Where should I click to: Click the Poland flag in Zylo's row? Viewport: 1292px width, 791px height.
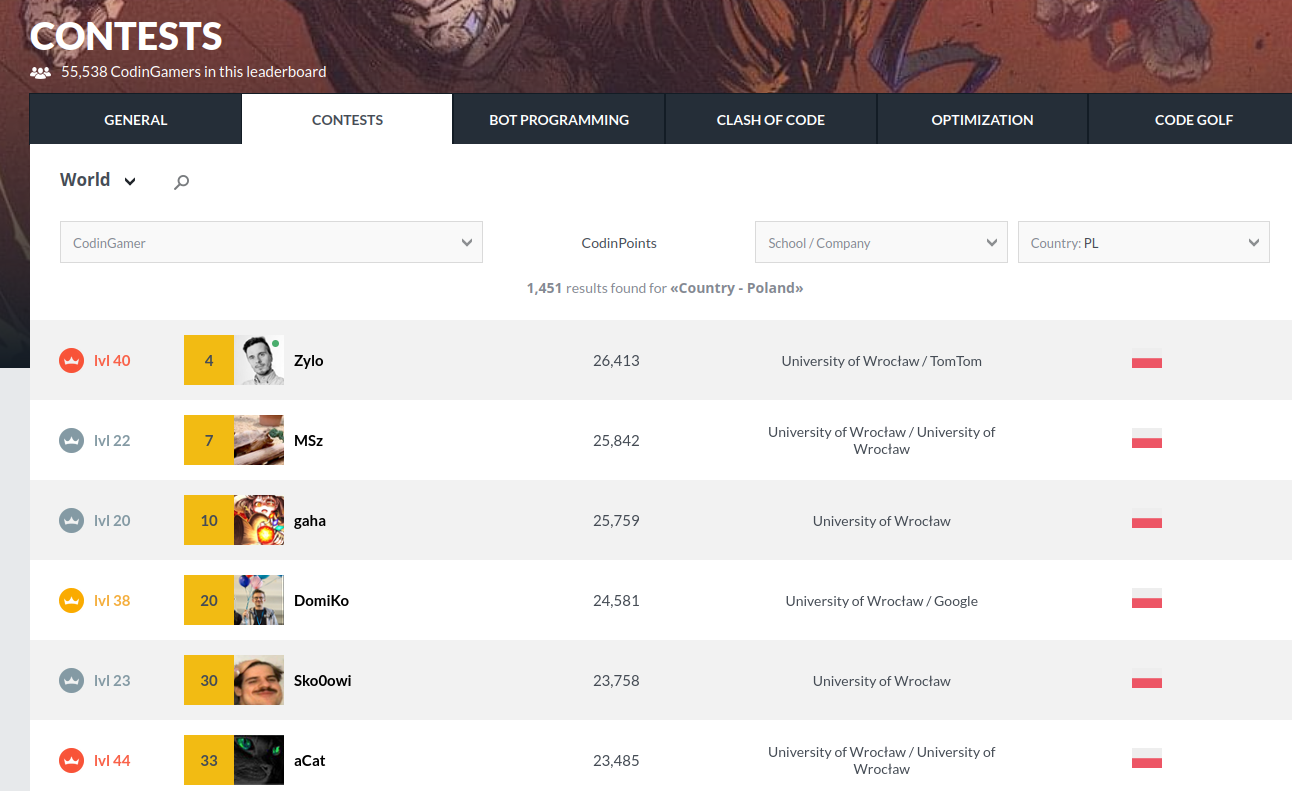[x=1146, y=360]
